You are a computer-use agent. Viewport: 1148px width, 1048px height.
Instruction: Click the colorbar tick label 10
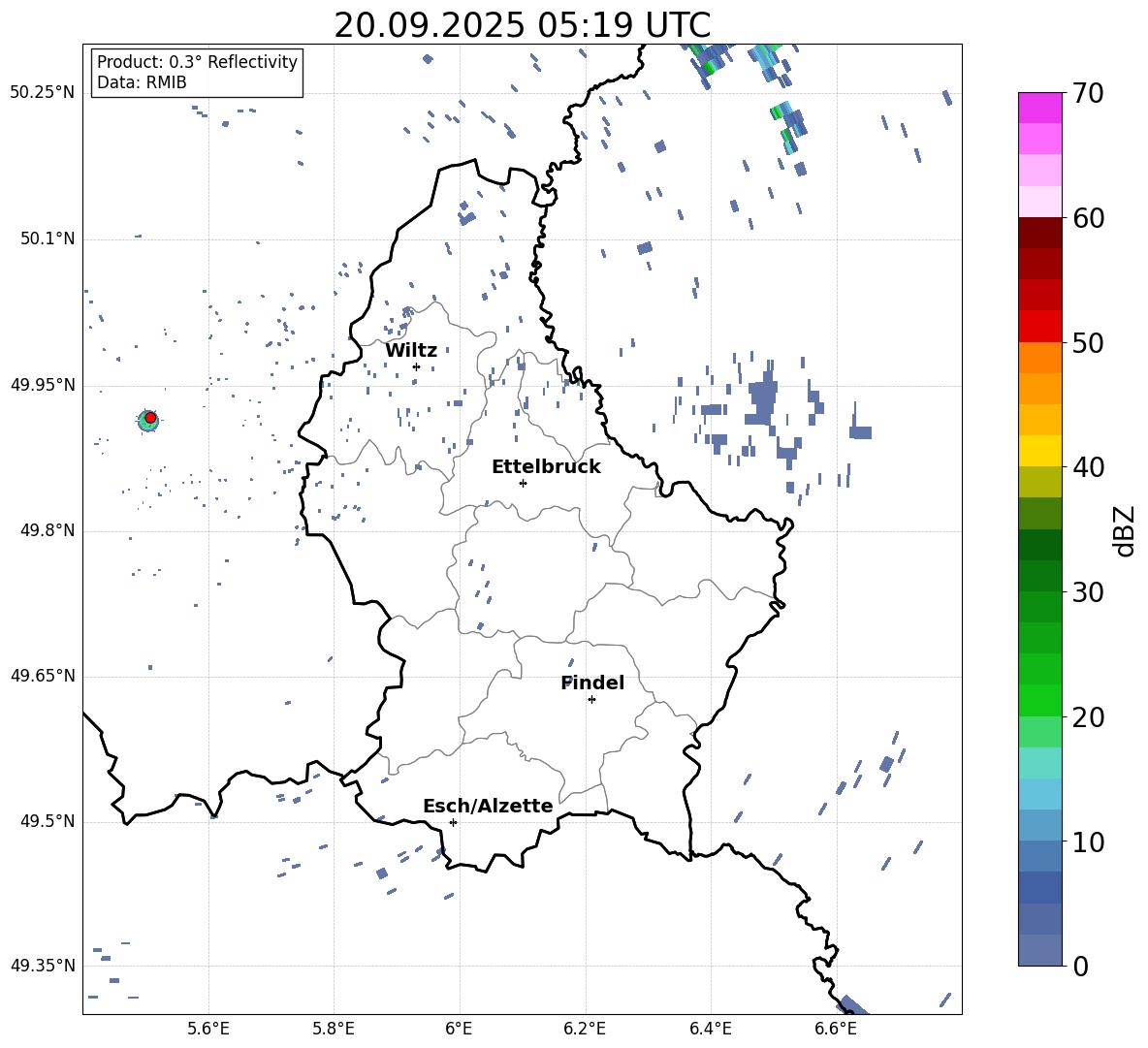point(1088,842)
